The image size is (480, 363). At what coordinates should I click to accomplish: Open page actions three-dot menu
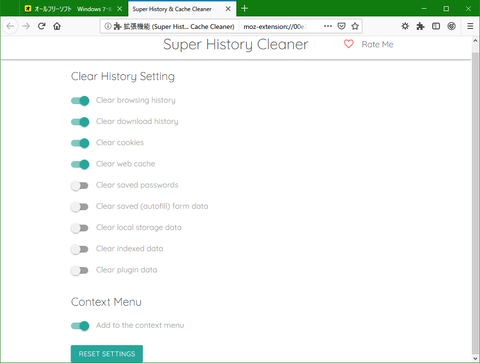(328, 26)
